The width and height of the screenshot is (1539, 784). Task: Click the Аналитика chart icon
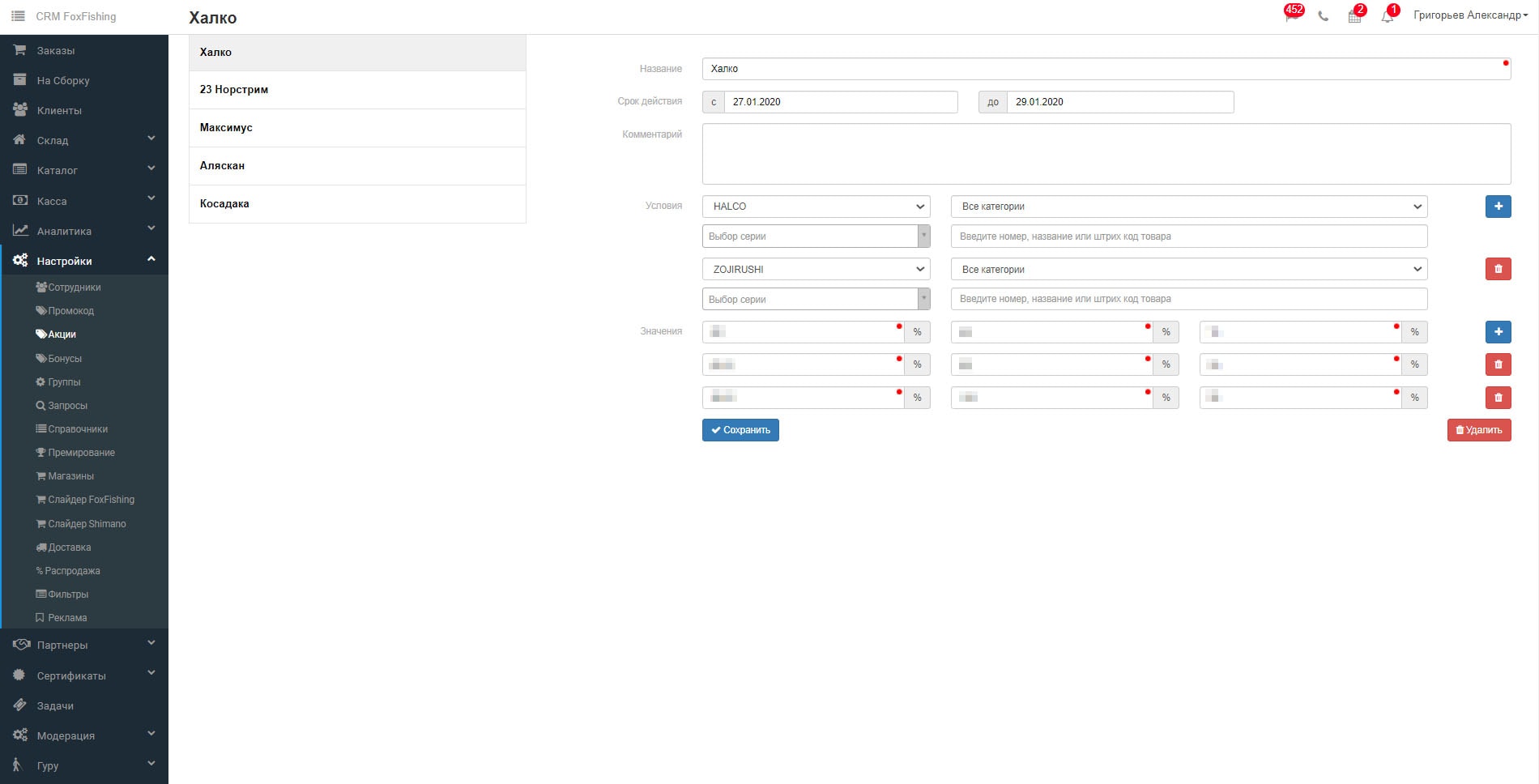(20, 231)
